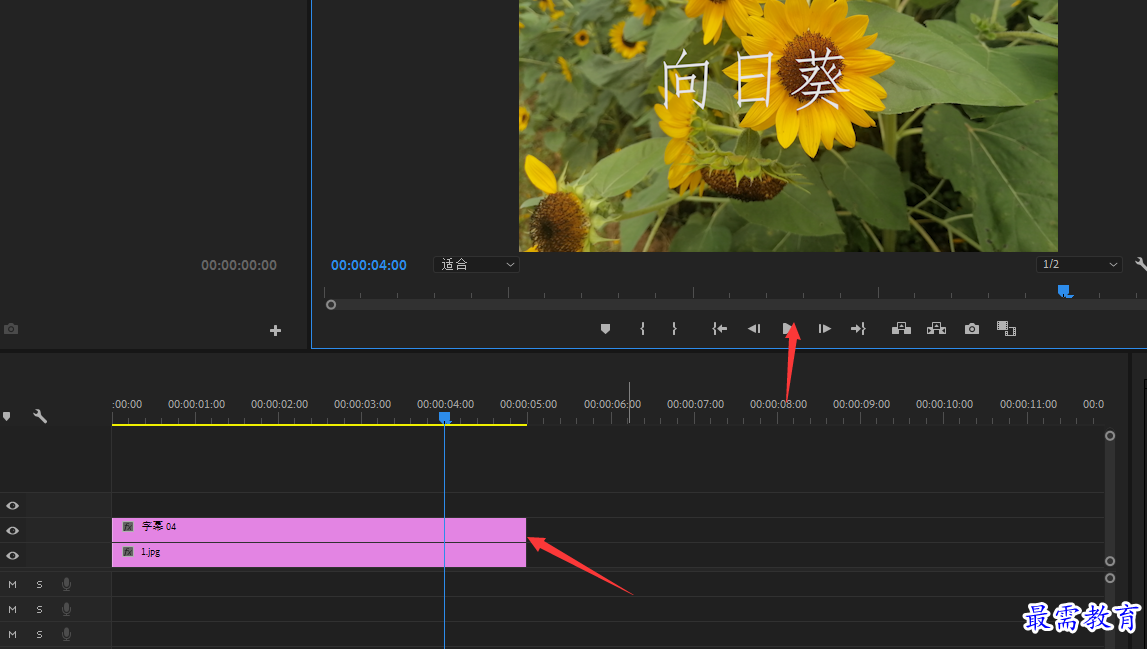Play the sequence in the program monitor
1147x649 pixels.
(x=788, y=329)
